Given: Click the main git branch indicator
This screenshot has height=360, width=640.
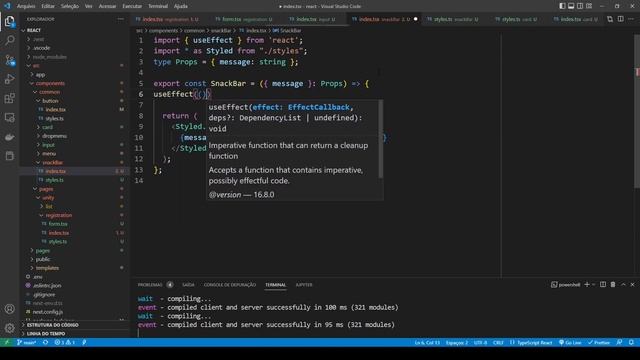Looking at the screenshot, I should pos(27,342).
